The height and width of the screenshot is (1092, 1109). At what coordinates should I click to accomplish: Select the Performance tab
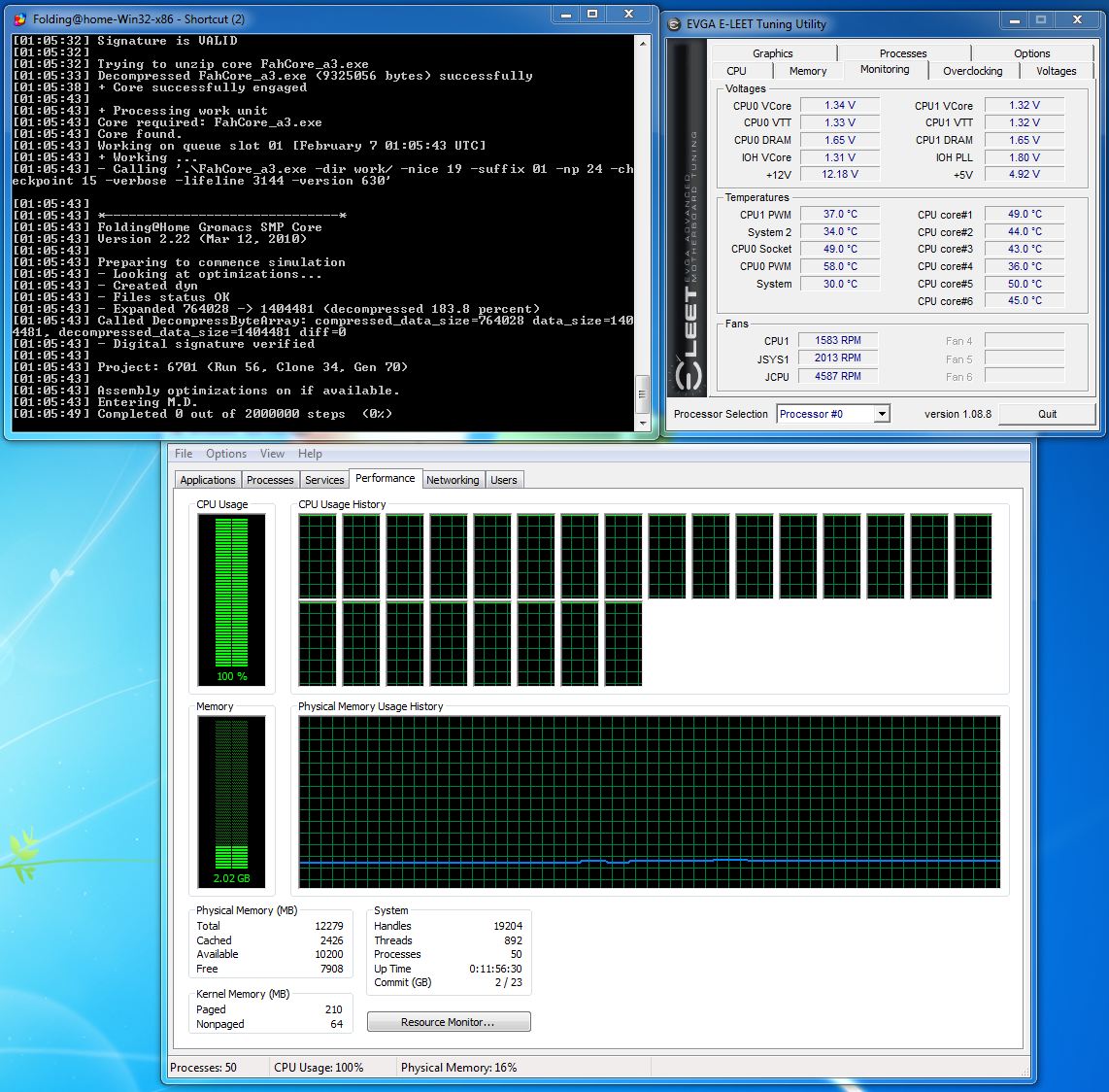(x=386, y=478)
